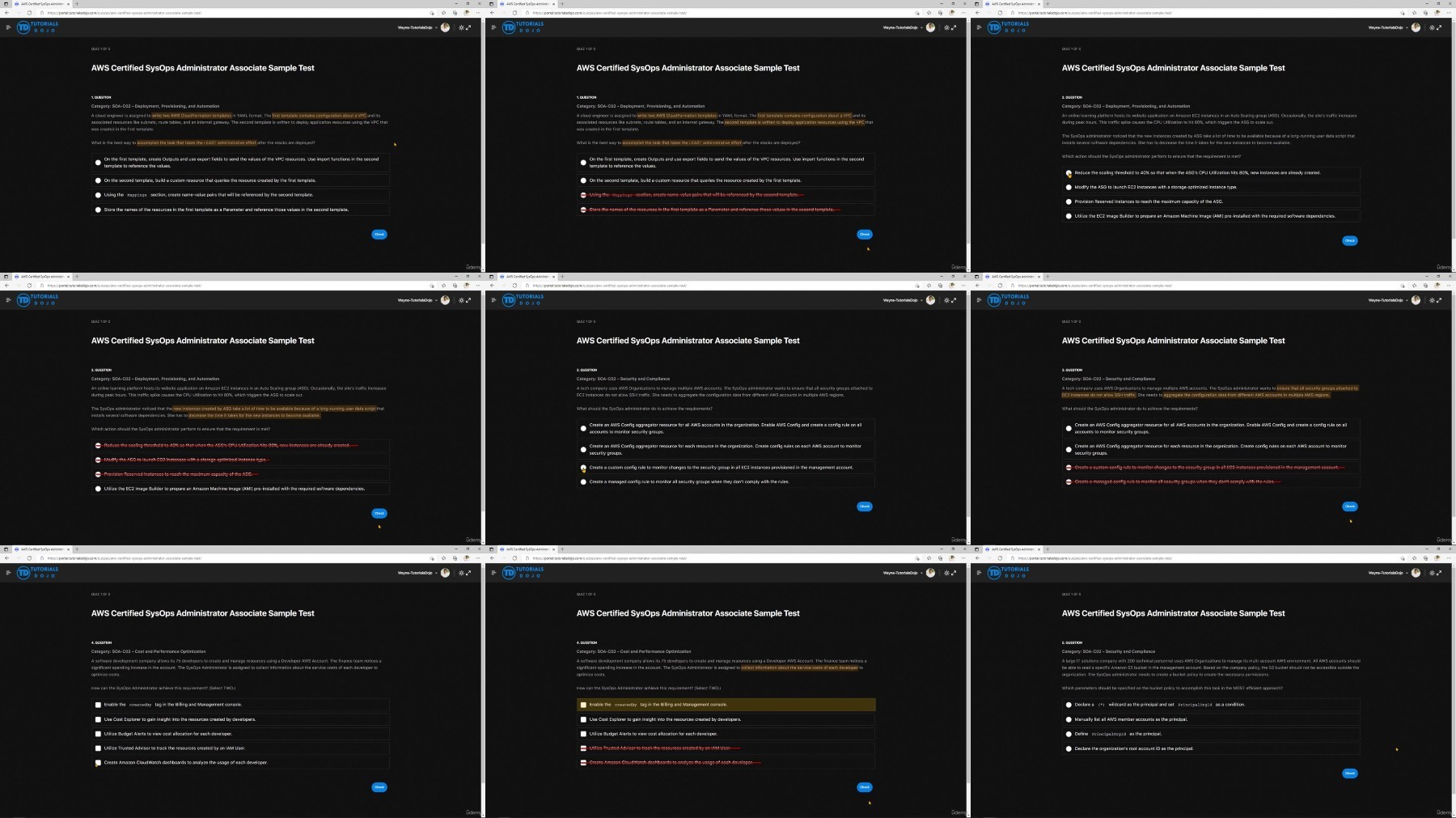This screenshot has height=818, width=1456.
Task: Select 'Manually list all AWS member accounts' radio
Action: [1069, 719]
